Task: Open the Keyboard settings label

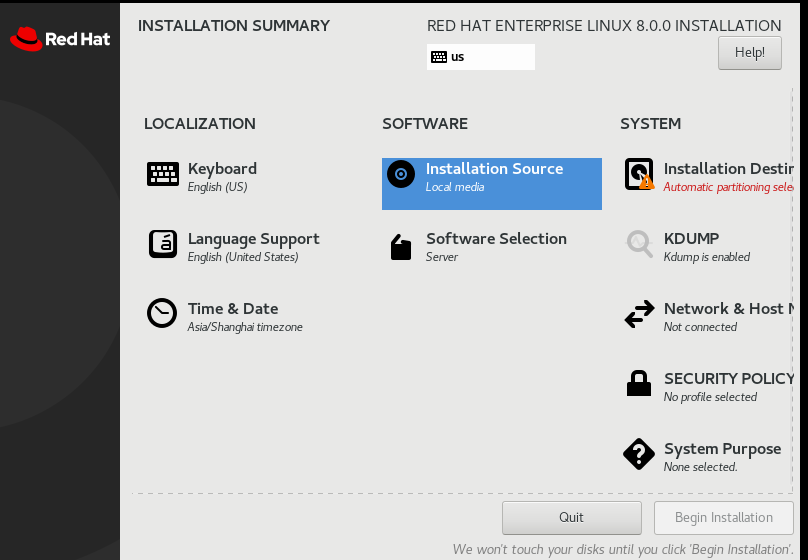Action: 222,169
